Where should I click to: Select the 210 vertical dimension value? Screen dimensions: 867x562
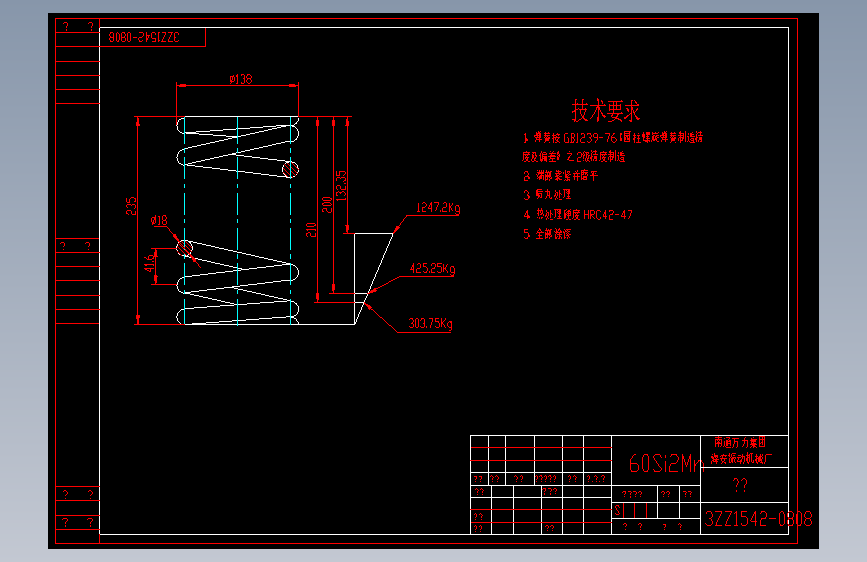point(311,230)
